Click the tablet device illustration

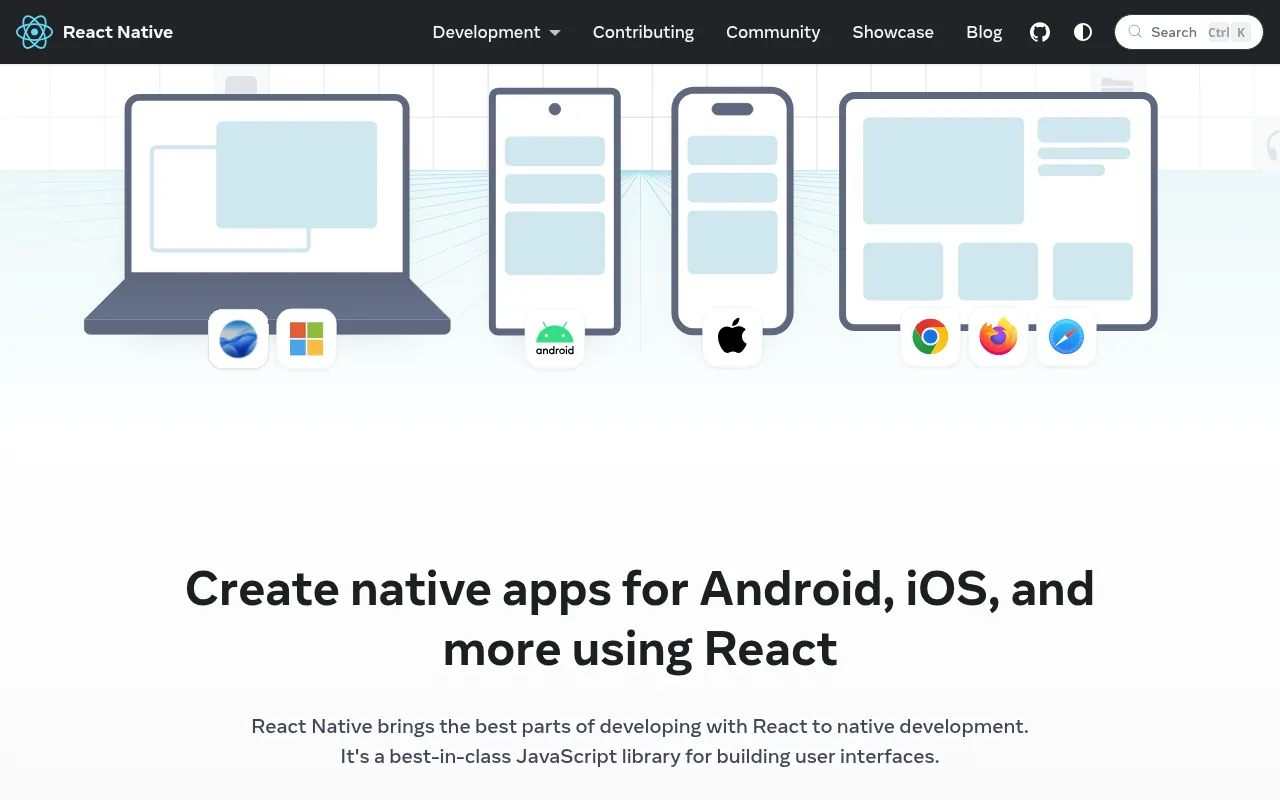coord(998,211)
